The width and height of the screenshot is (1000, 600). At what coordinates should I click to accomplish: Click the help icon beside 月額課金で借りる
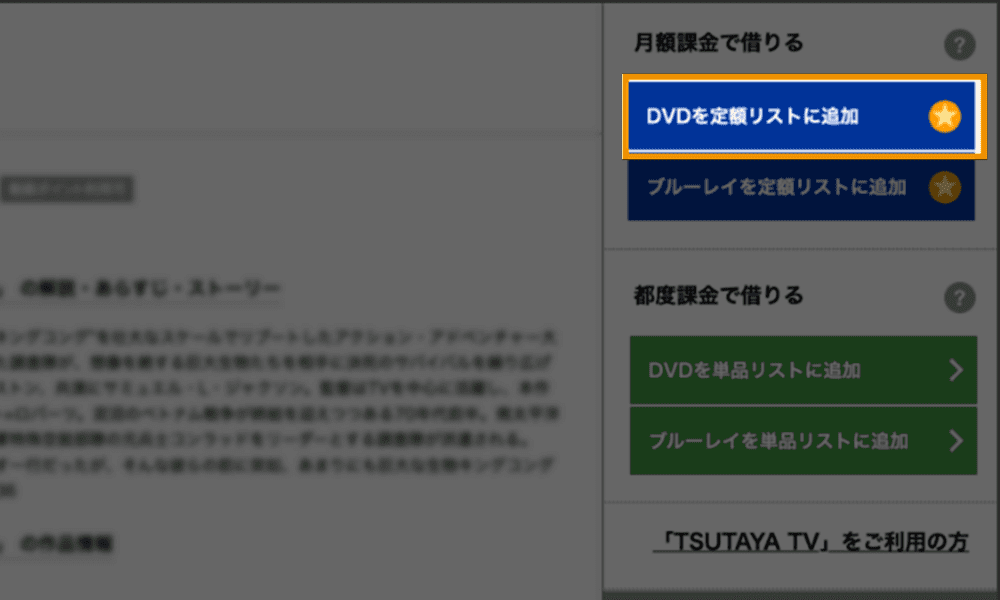[959, 45]
